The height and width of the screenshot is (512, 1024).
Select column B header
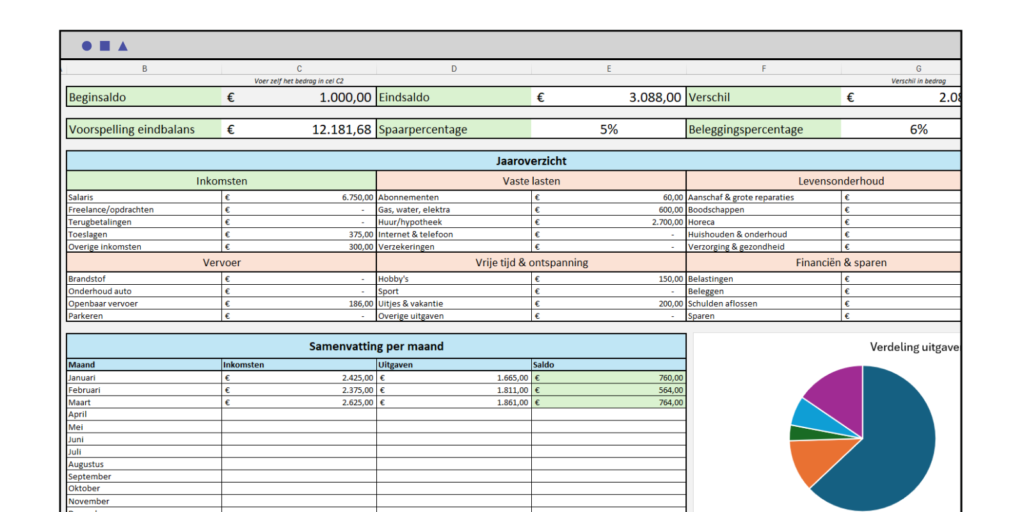[x=144, y=69]
